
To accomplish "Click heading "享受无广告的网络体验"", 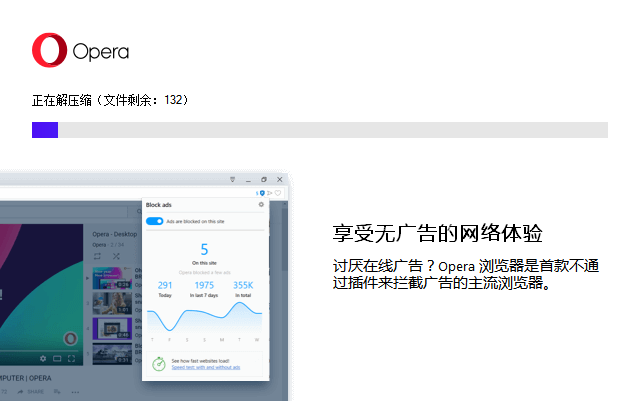I will [x=437, y=234].
